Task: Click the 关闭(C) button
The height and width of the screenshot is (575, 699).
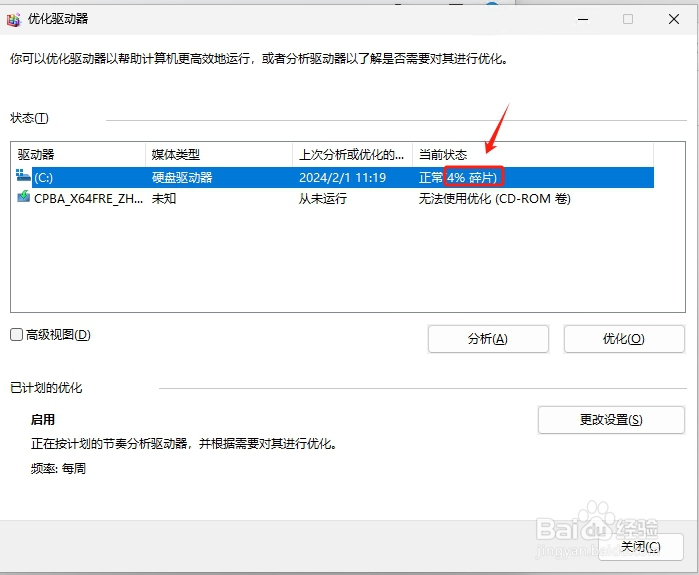Action: (x=641, y=547)
